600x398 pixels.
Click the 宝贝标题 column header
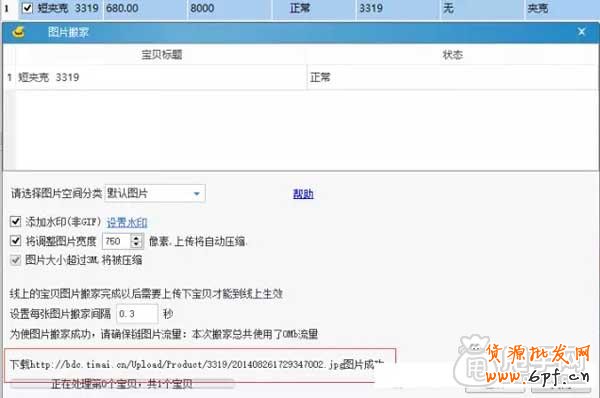point(161,55)
